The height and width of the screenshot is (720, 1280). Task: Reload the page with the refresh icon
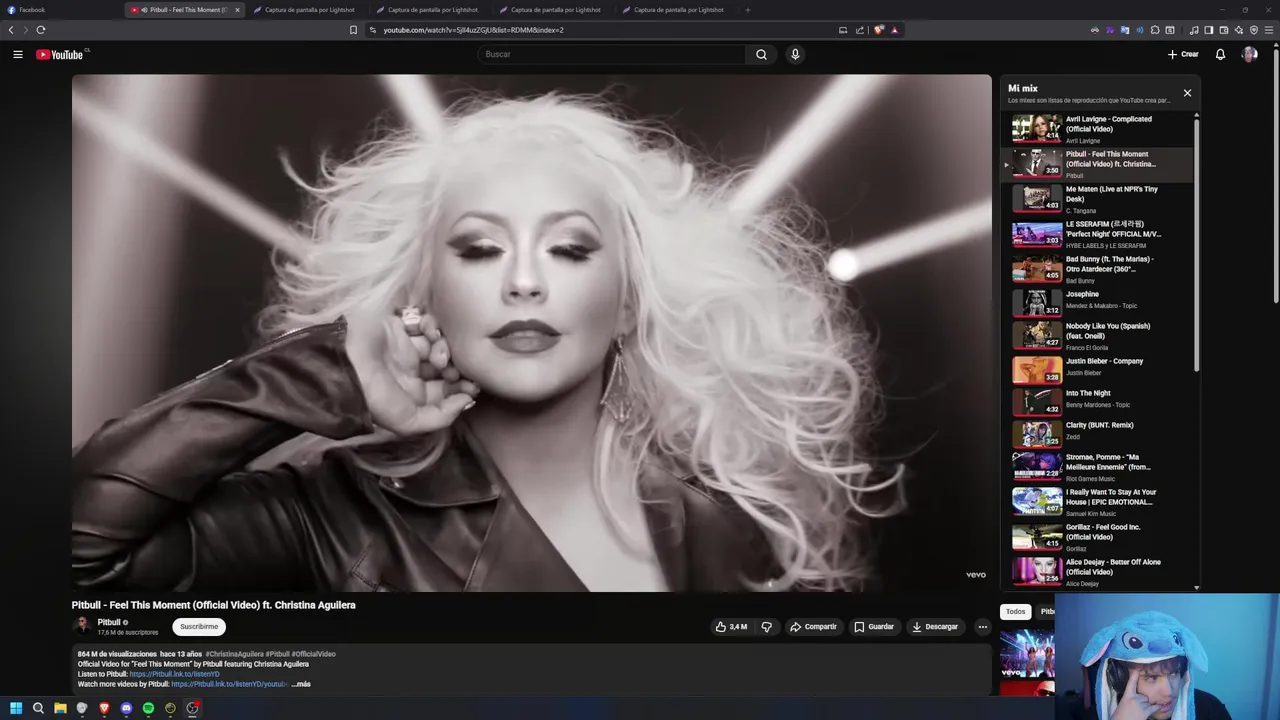coord(40,30)
